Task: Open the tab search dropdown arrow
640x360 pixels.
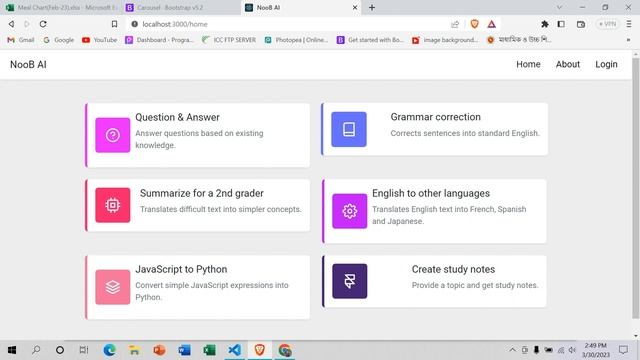Action: pyautogui.click(x=559, y=7)
